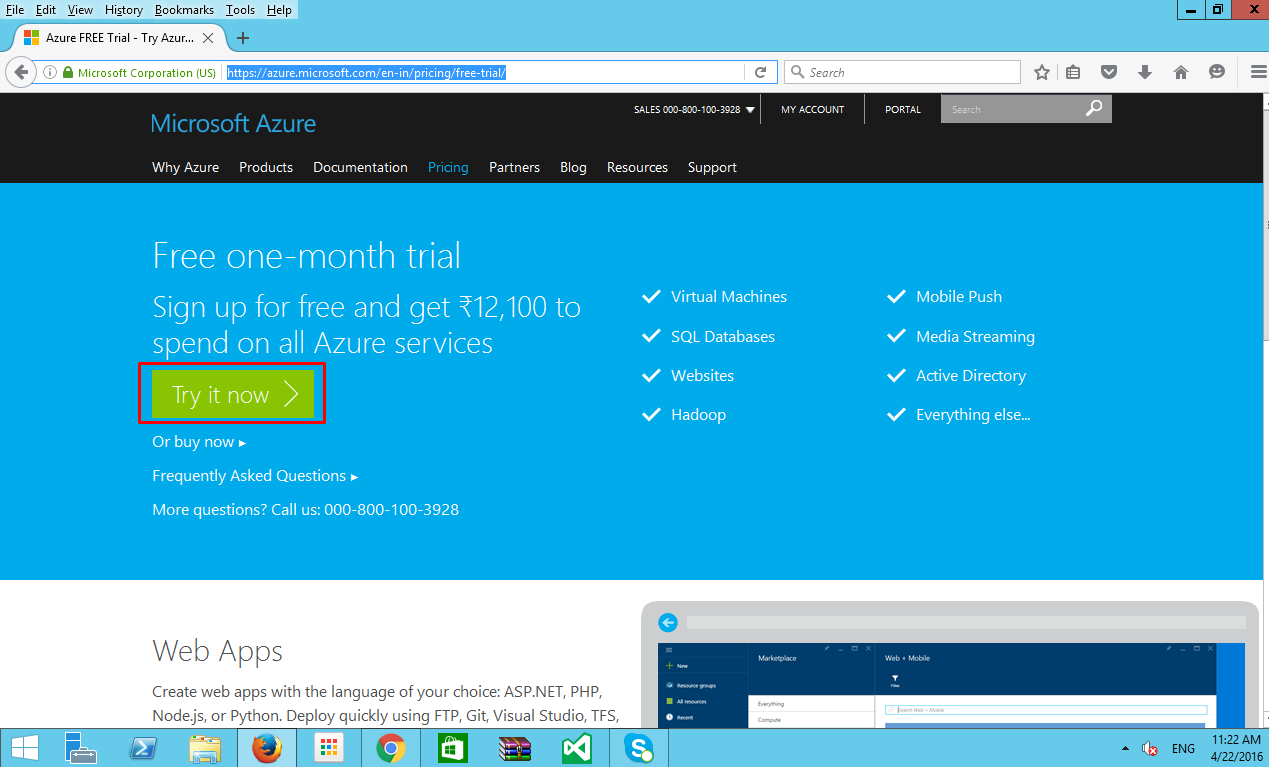Click the Azure site search magnifier icon
Image resolution: width=1269 pixels, height=767 pixels.
pos(1094,109)
